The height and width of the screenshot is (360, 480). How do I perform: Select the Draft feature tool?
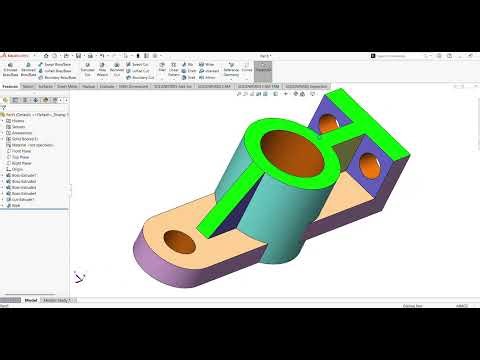[x=189, y=71]
